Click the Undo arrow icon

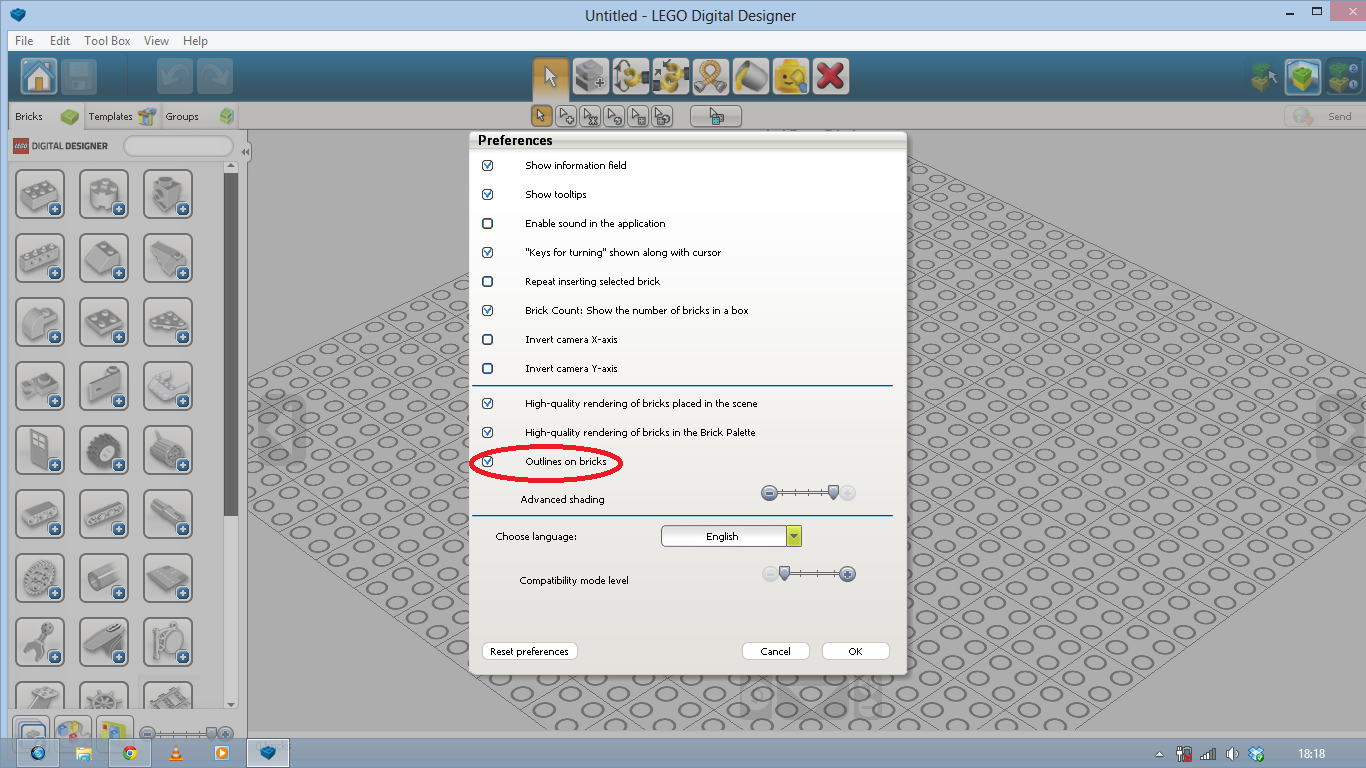pyautogui.click(x=175, y=76)
